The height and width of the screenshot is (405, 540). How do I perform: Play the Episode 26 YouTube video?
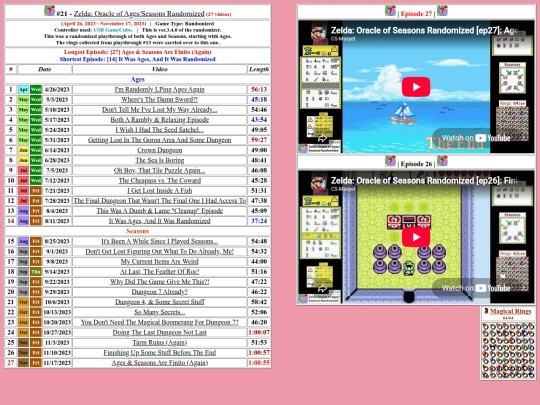pyautogui.click(x=416, y=237)
